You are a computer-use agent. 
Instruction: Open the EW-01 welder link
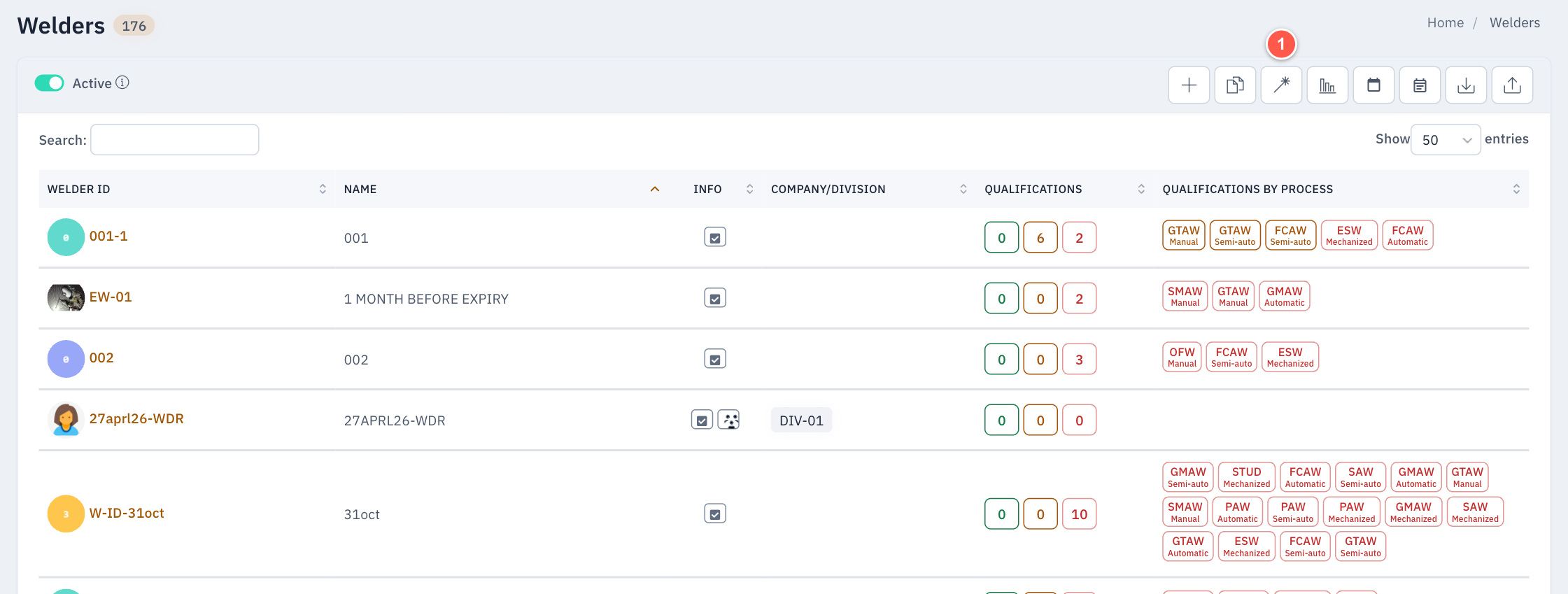pos(111,297)
